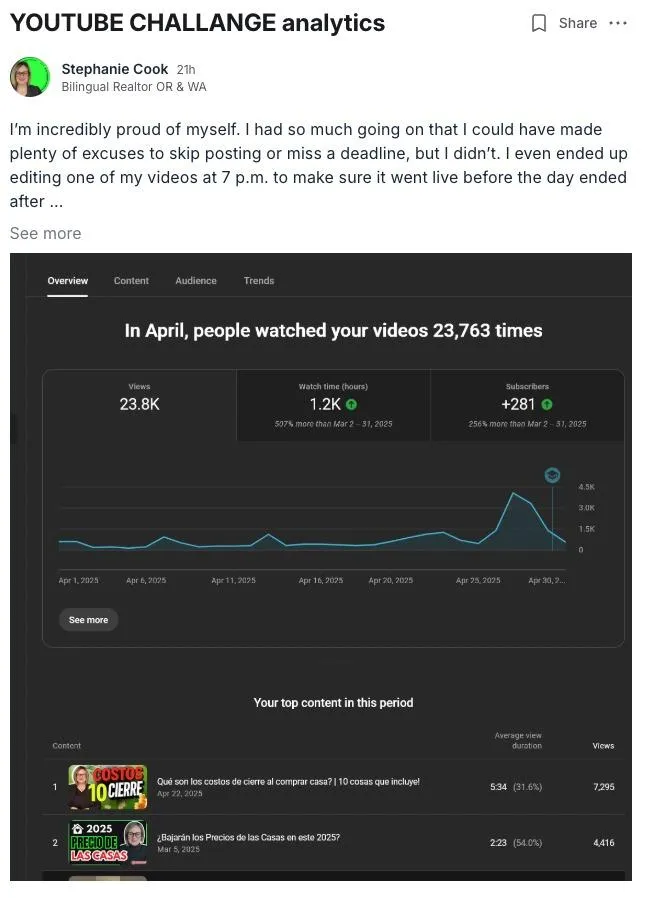Viewport: 650px width, 898px height.
Task: Select the Subscribers +281 metric card
Action: [527, 405]
